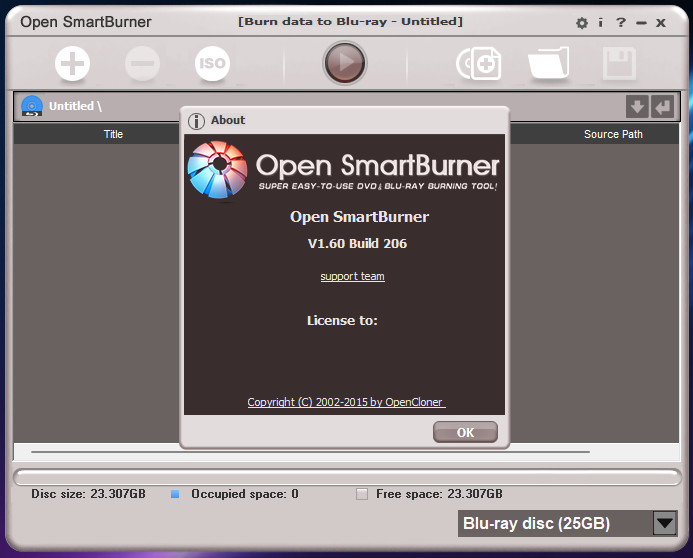
Task: Click the new disc project icon
Action: pos(479,64)
